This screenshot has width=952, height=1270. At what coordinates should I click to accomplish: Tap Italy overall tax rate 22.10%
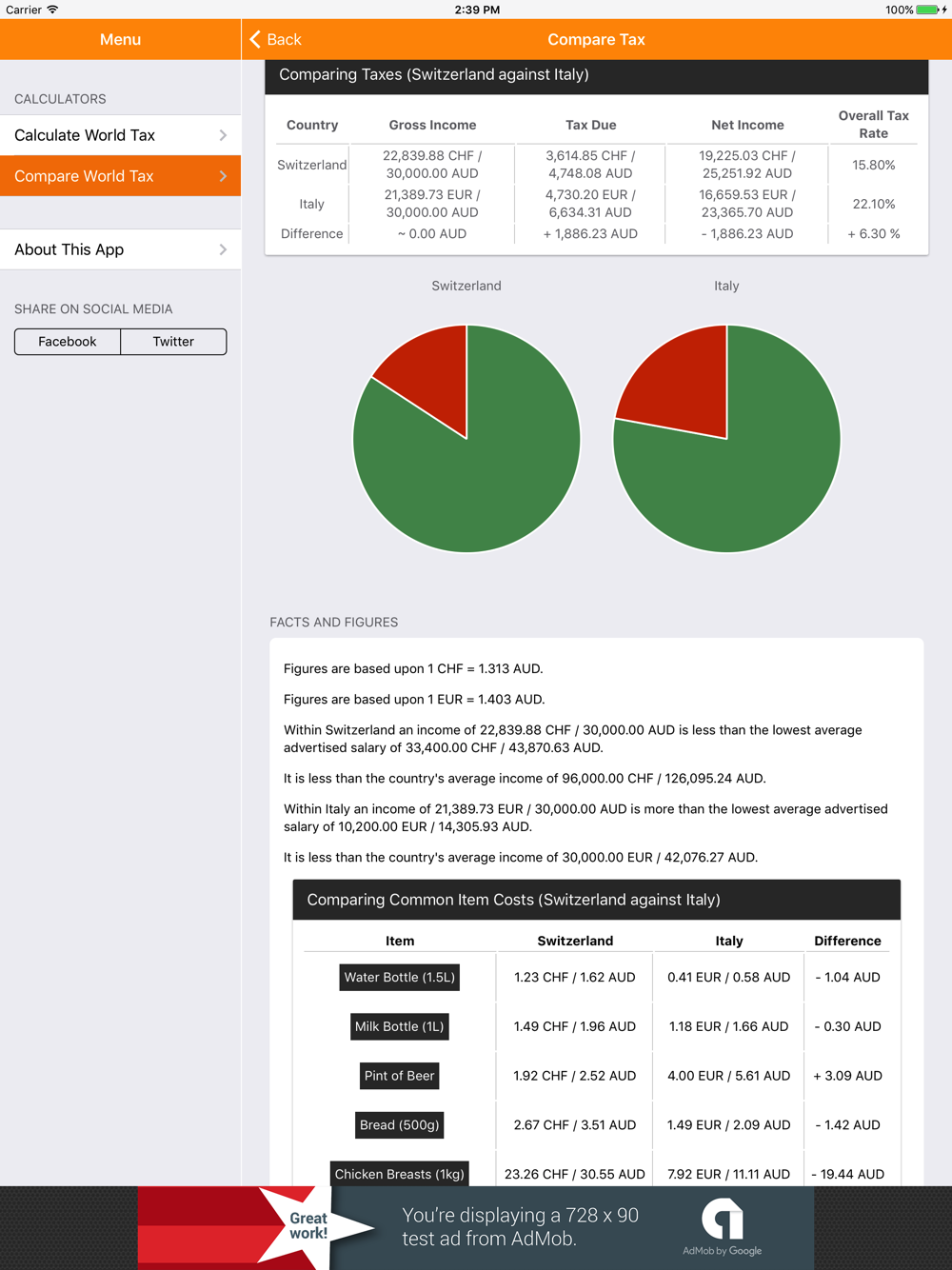coord(874,204)
